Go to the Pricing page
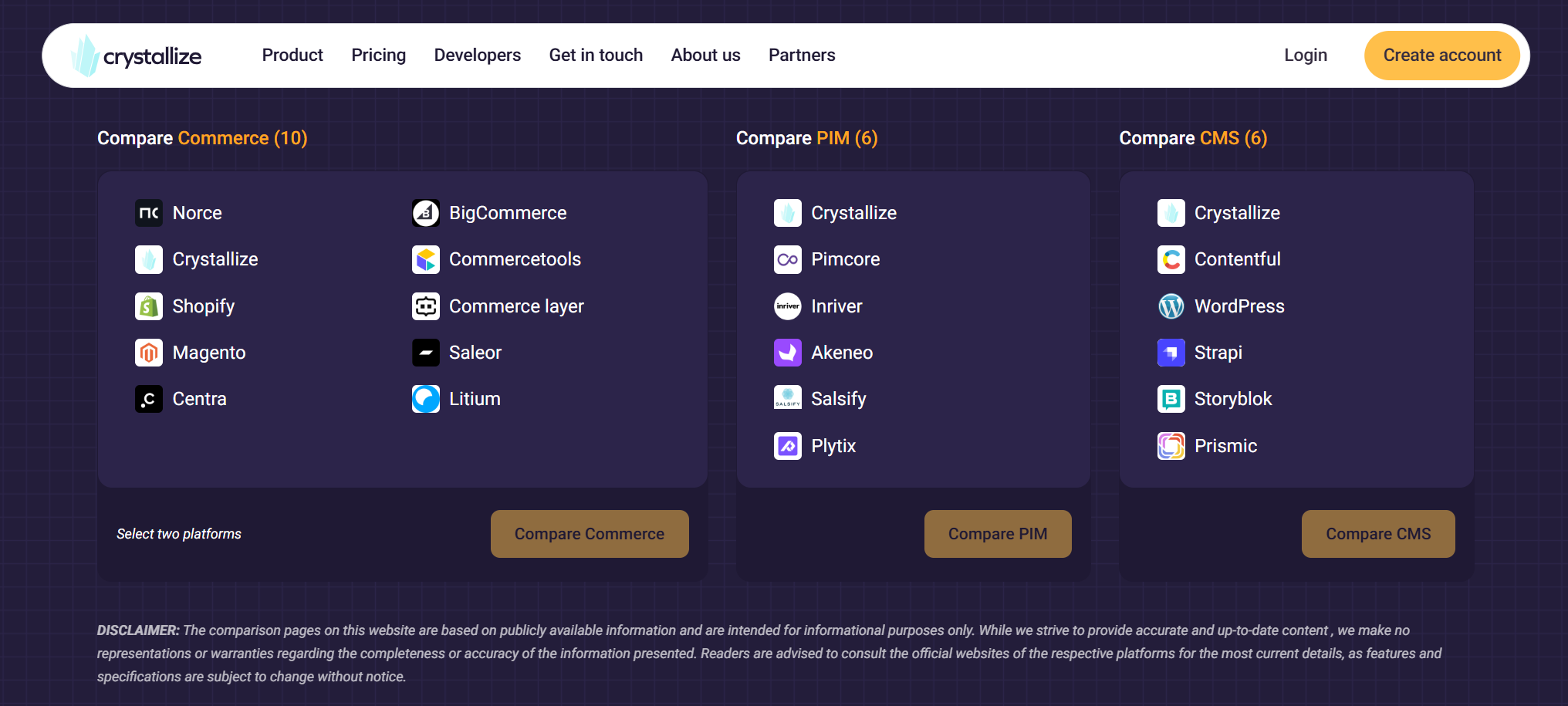The image size is (1568, 706). (378, 56)
